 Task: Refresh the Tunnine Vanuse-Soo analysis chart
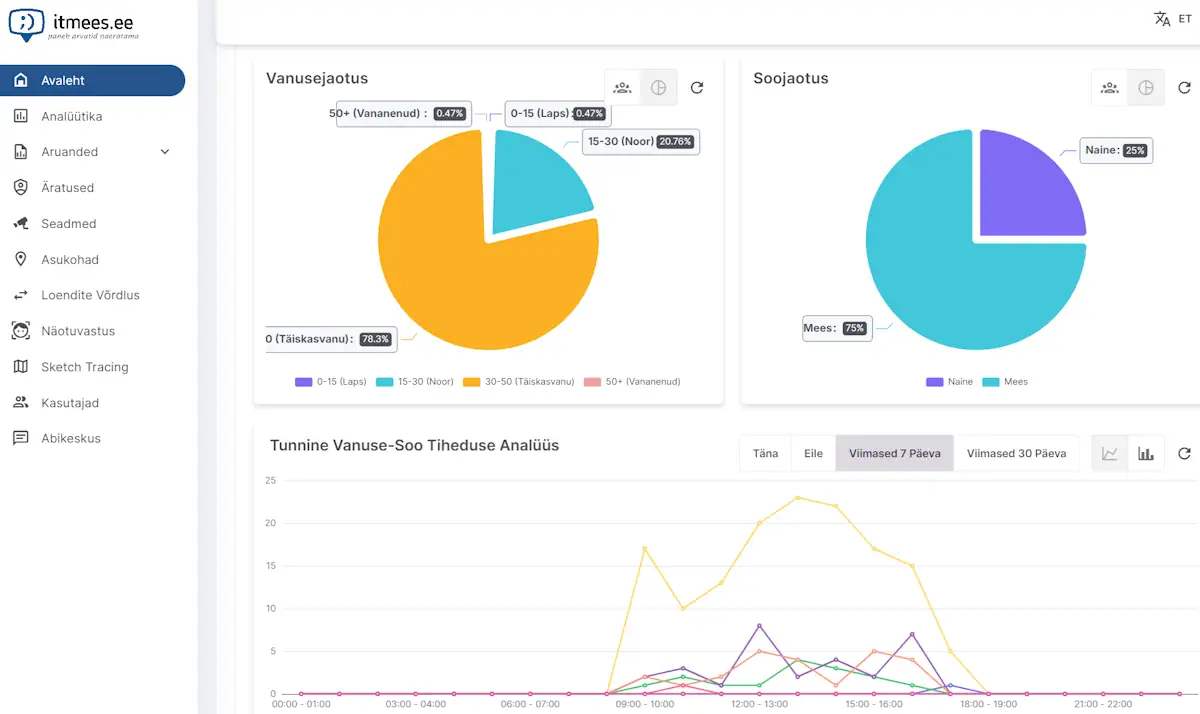1184,453
